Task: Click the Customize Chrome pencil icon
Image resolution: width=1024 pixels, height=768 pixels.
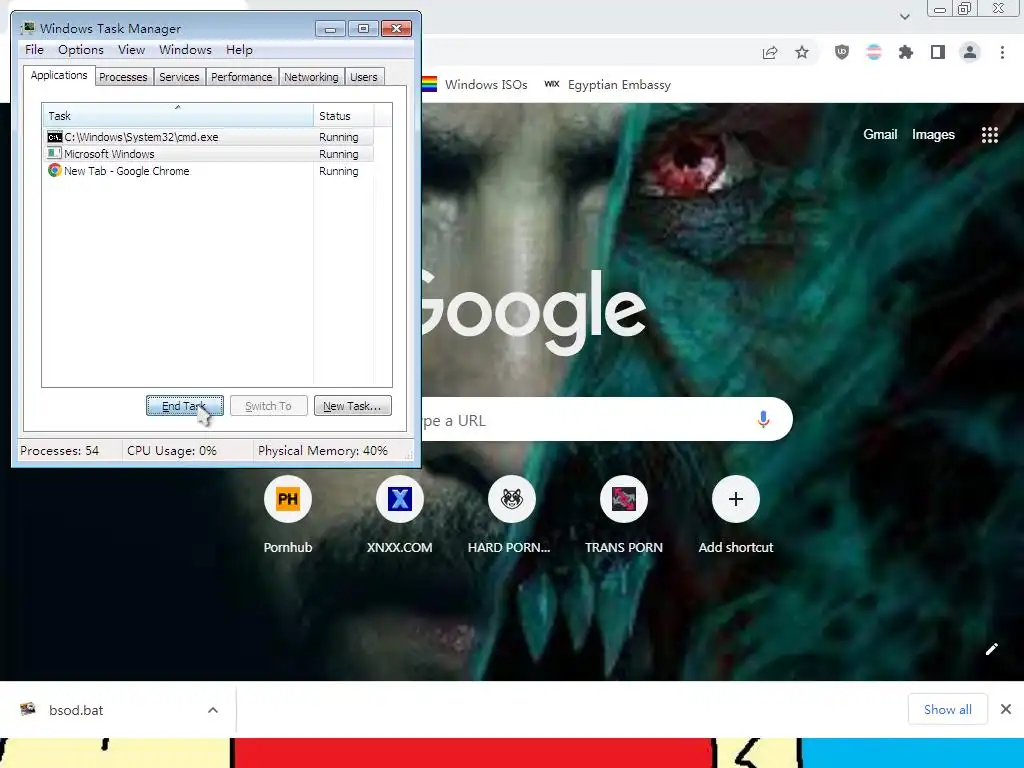Action: tap(991, 648)
